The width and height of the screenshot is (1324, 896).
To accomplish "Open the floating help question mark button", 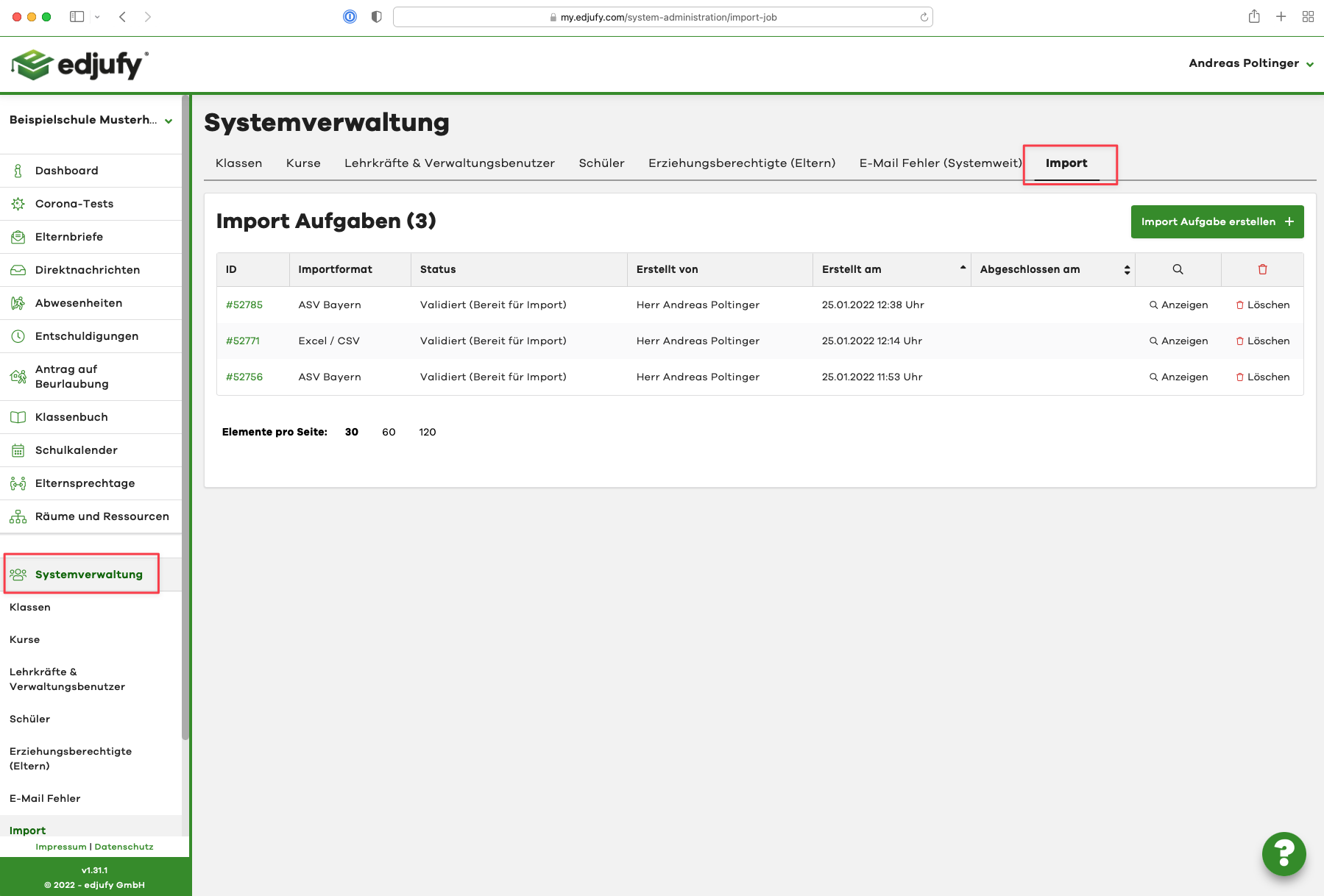I will tap(1284, 853).
